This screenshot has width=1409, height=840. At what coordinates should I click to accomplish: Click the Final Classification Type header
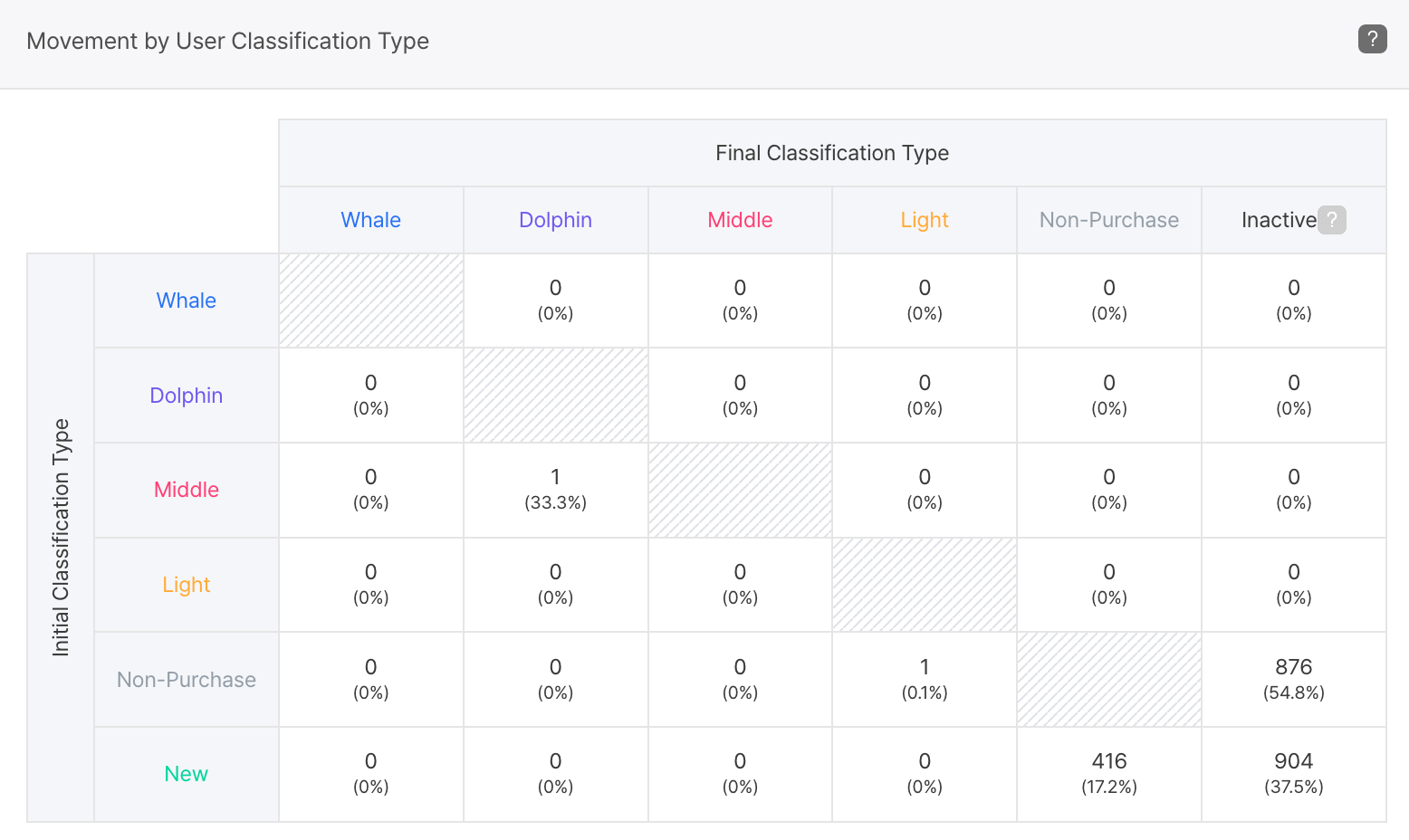(x=831, y=153)
